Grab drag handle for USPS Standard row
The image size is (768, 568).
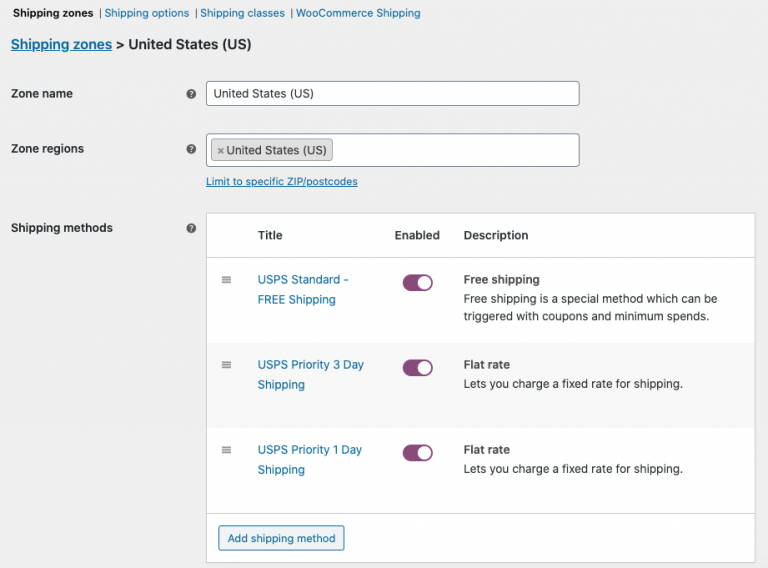point(226,280)
